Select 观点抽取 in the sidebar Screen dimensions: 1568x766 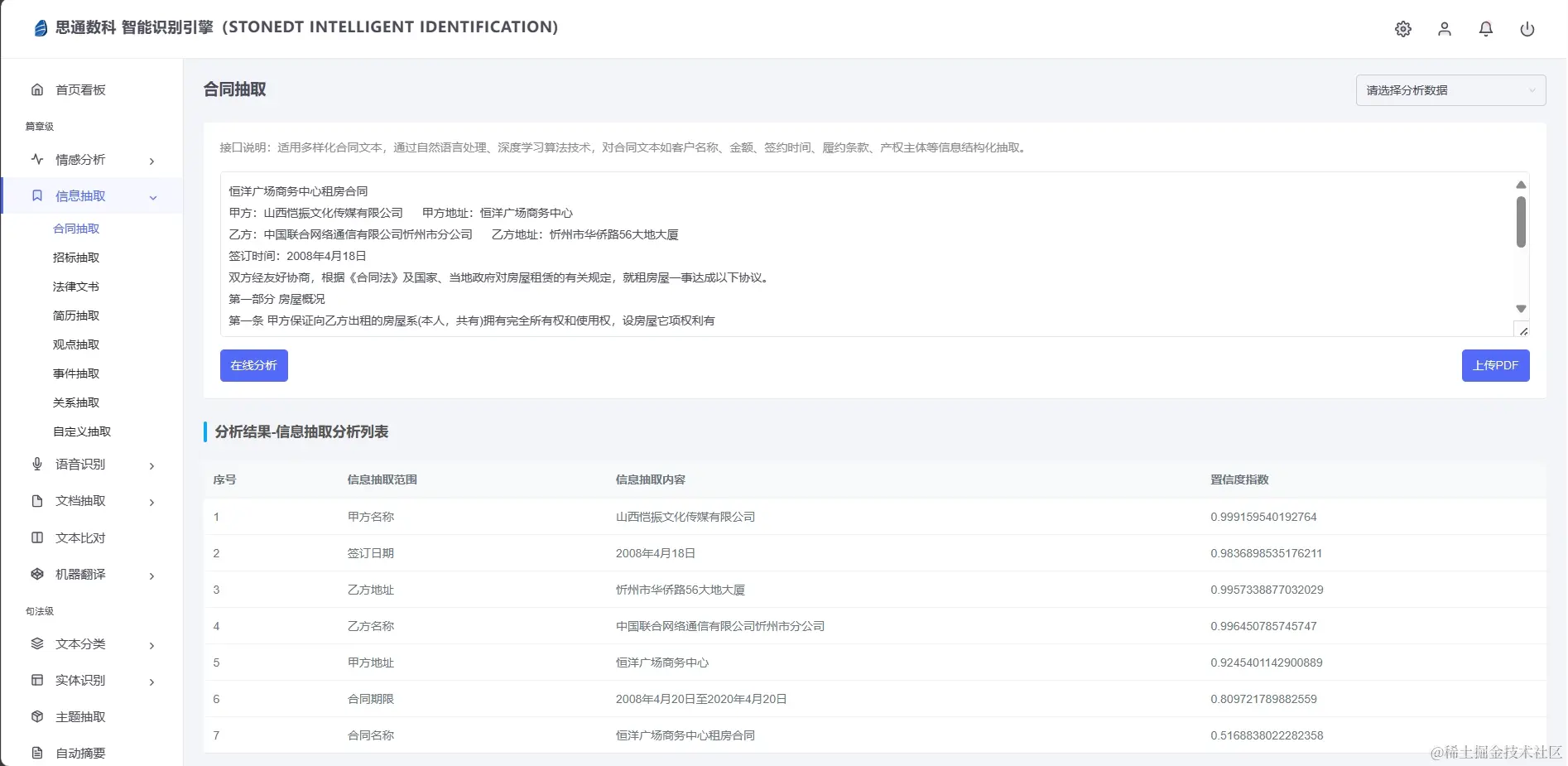[76, 344]
